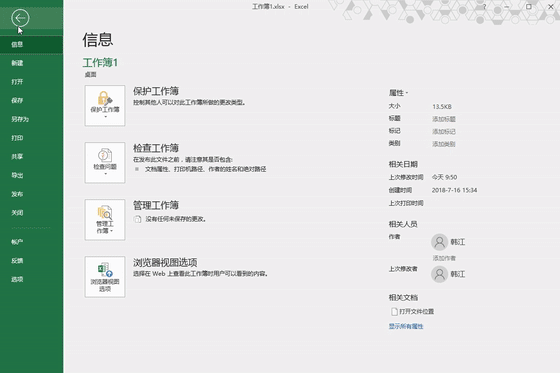Click the author avatar next to 作者
Screen dimensions: 560x373
coord(440,242)
